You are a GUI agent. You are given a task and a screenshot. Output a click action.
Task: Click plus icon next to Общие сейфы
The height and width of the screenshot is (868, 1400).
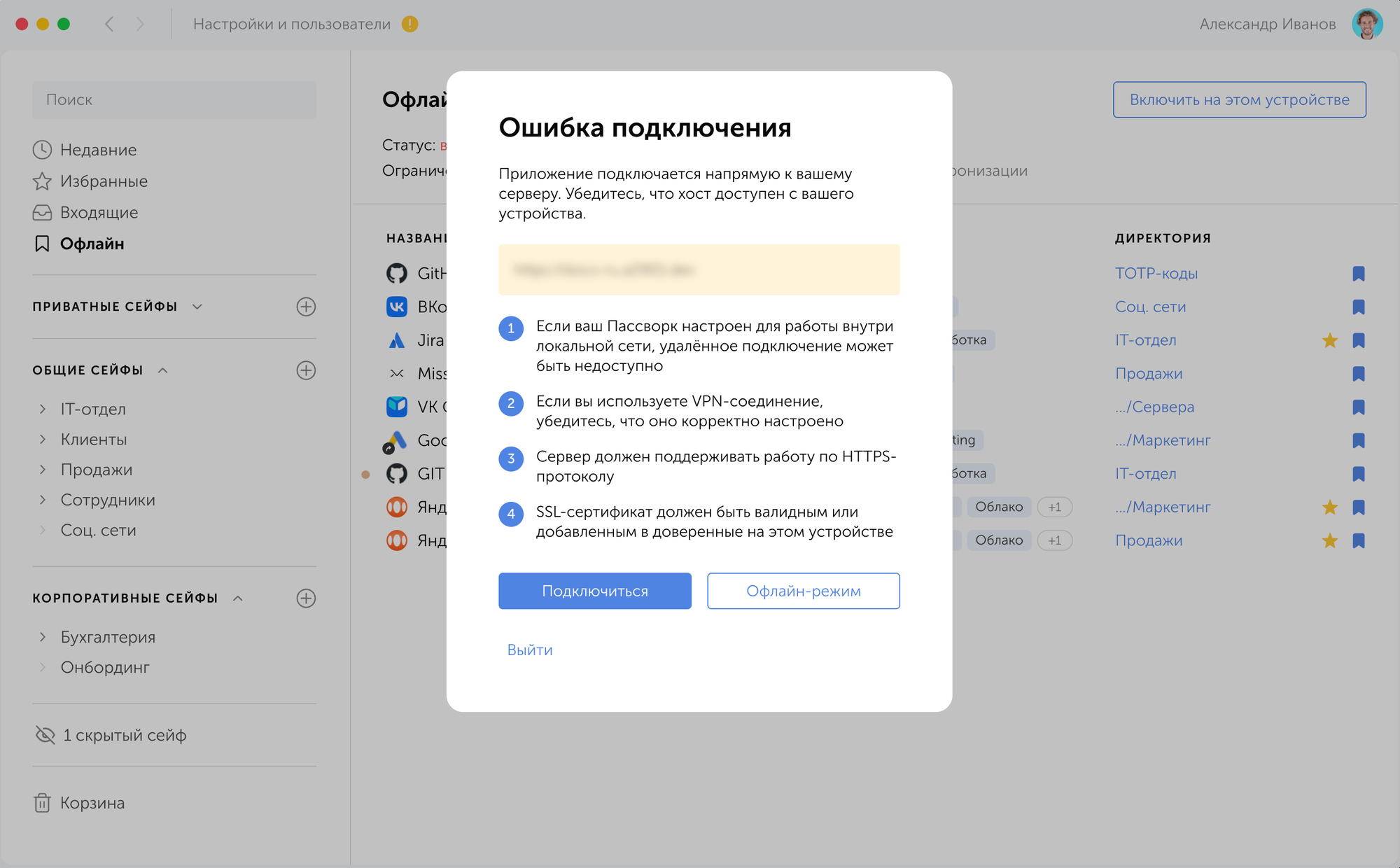click(x=306, y=370)
